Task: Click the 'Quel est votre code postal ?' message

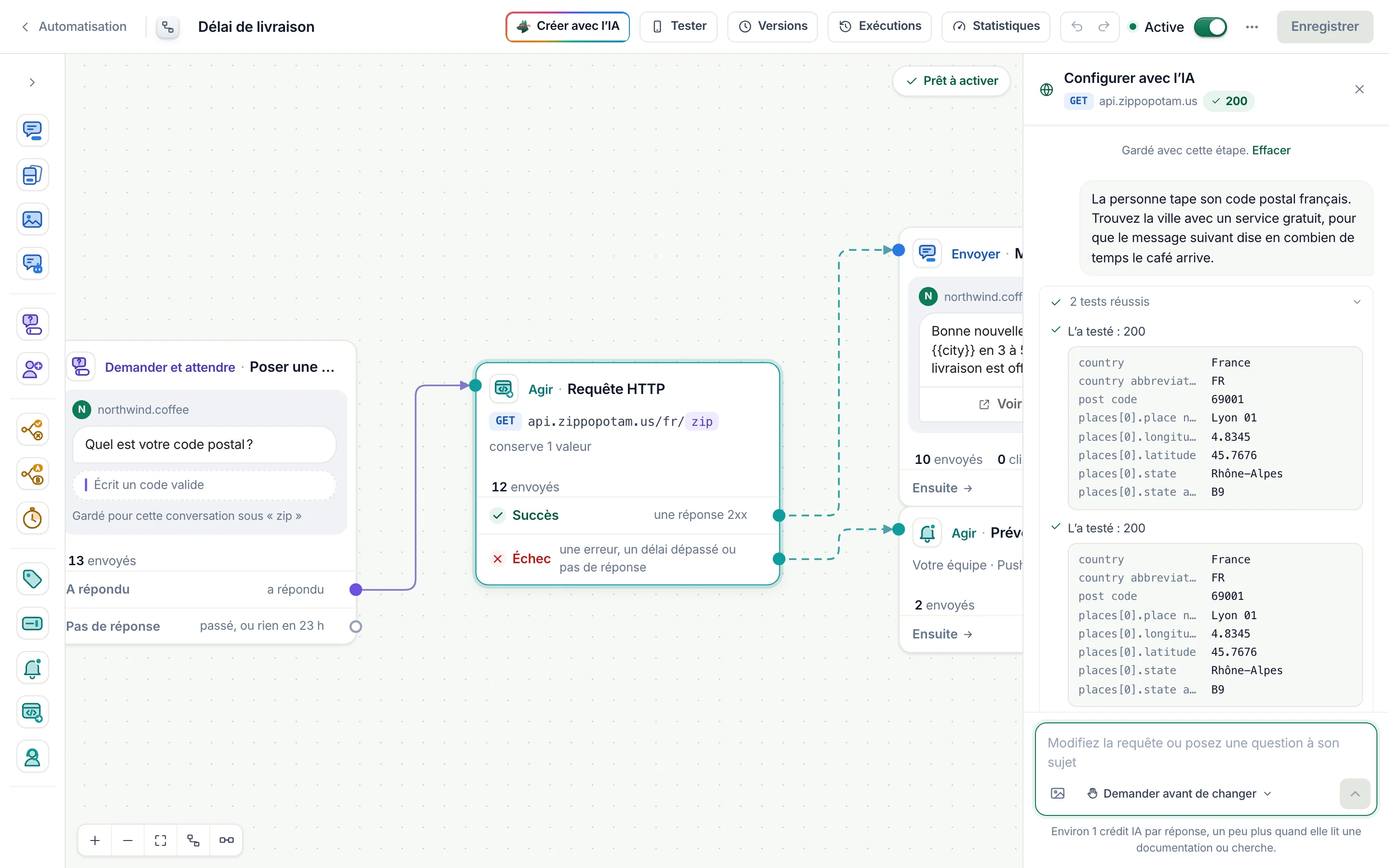Action: pyautogui.click(x=204, y=444)
